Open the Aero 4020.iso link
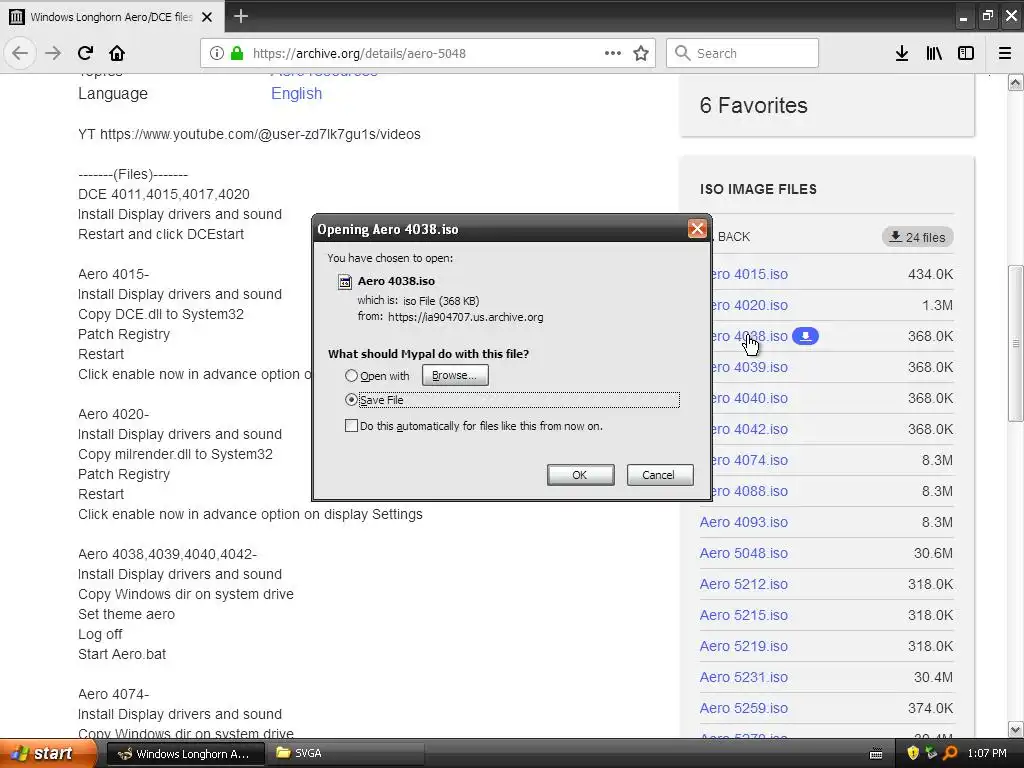1024x768 pixels. click(748, 305)
